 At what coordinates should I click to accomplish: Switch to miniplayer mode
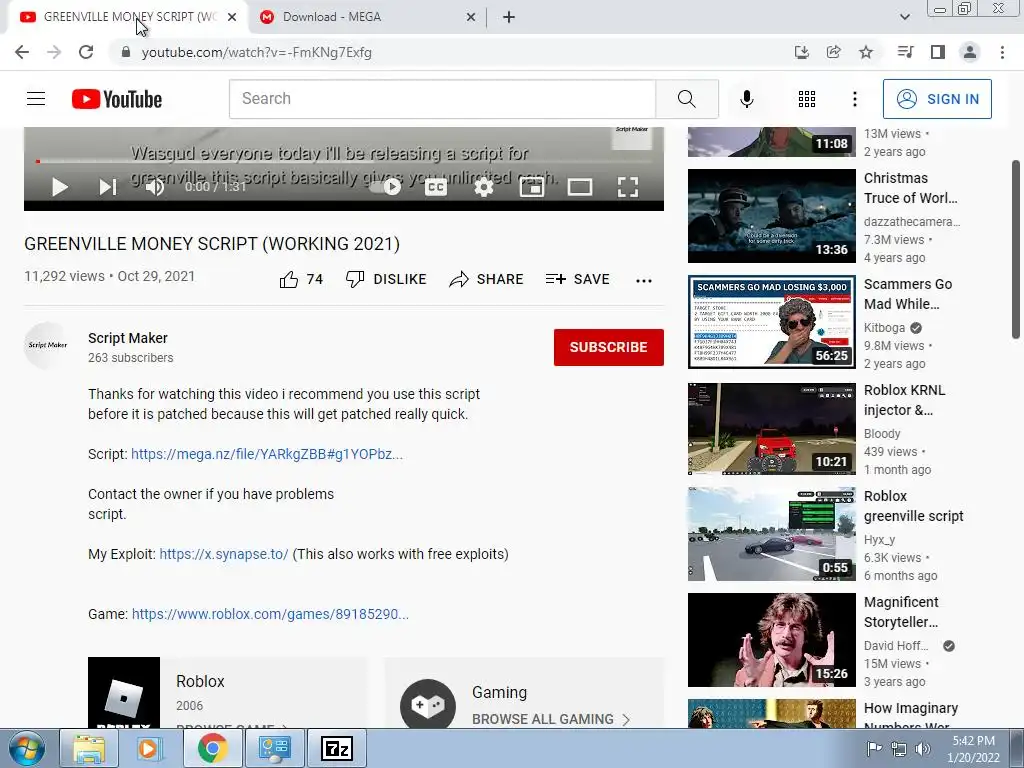tap(532, 187)
